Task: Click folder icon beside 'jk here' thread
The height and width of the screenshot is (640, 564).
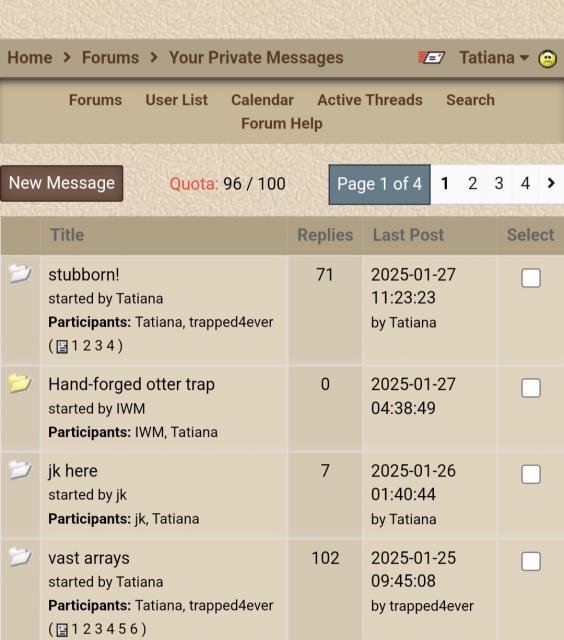Action: point(20,470)
